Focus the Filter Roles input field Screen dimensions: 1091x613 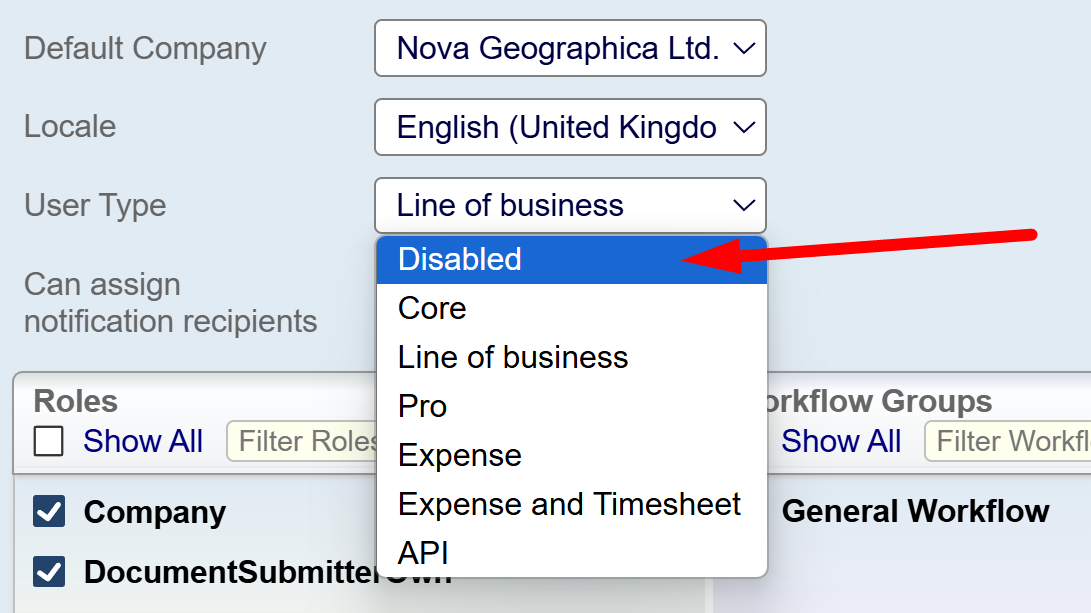(x=305, y=441)
